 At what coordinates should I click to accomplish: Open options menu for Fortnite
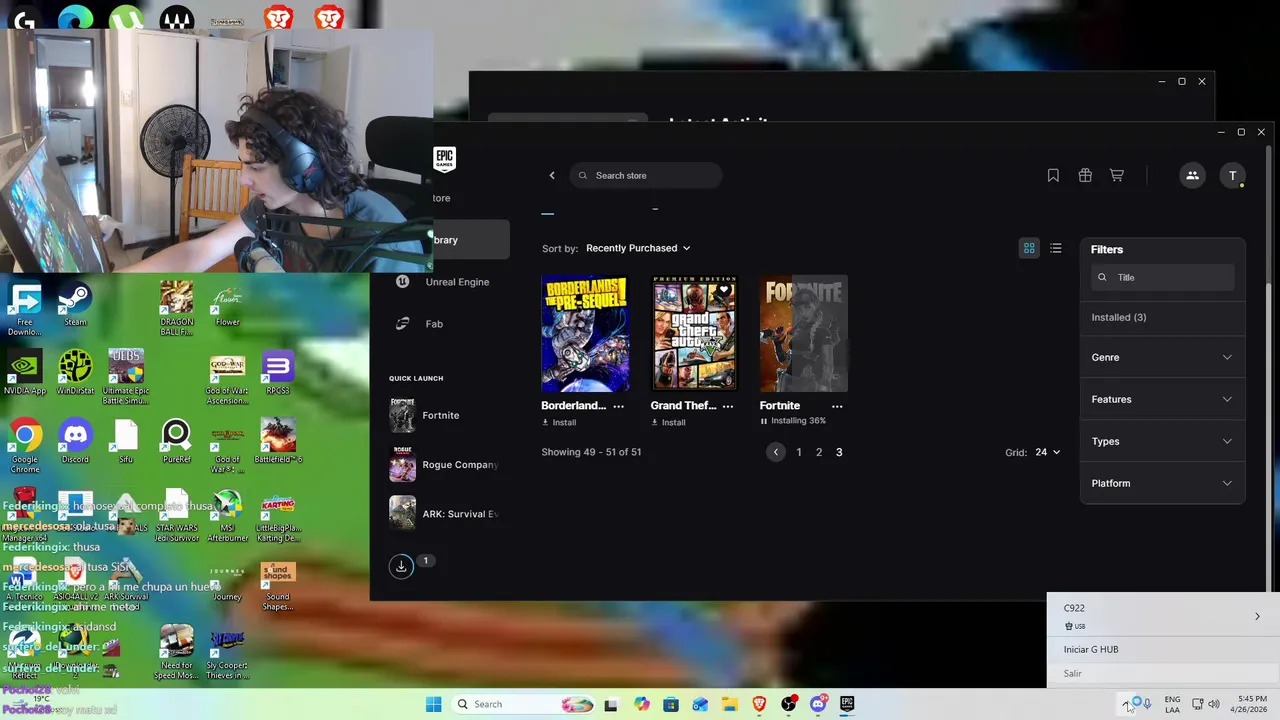pyautogui.click(x=837, y=406)
